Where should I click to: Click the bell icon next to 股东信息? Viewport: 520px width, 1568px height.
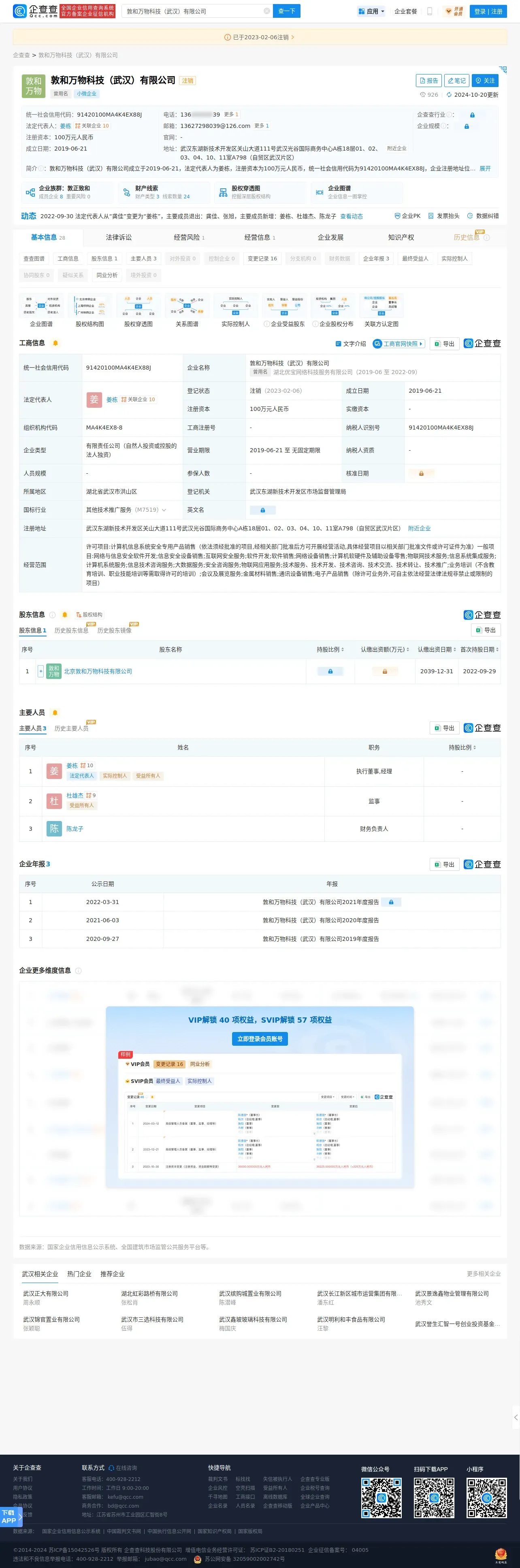click(x=64, y=615)
